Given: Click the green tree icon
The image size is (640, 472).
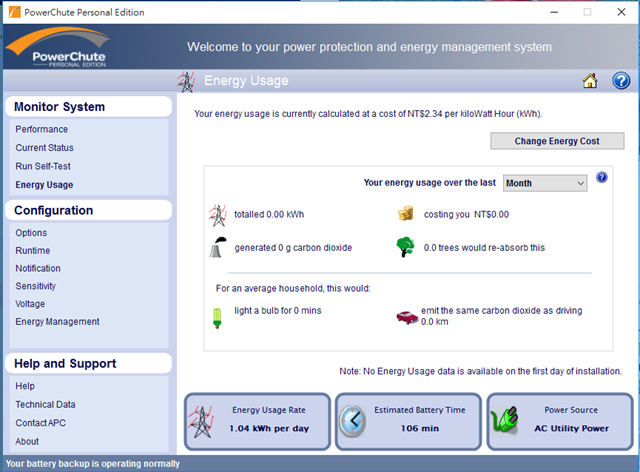Looking at the screenshot, I should (405, 247).
